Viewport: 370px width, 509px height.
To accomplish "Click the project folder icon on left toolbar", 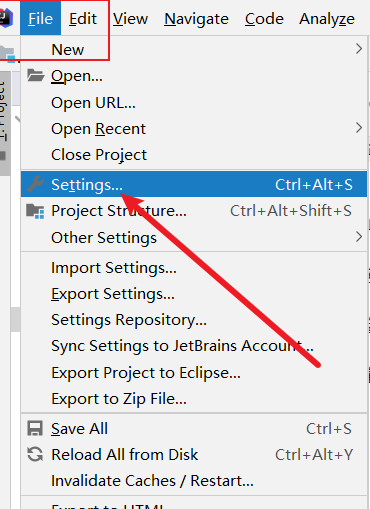I will click(x=8, y=54).
